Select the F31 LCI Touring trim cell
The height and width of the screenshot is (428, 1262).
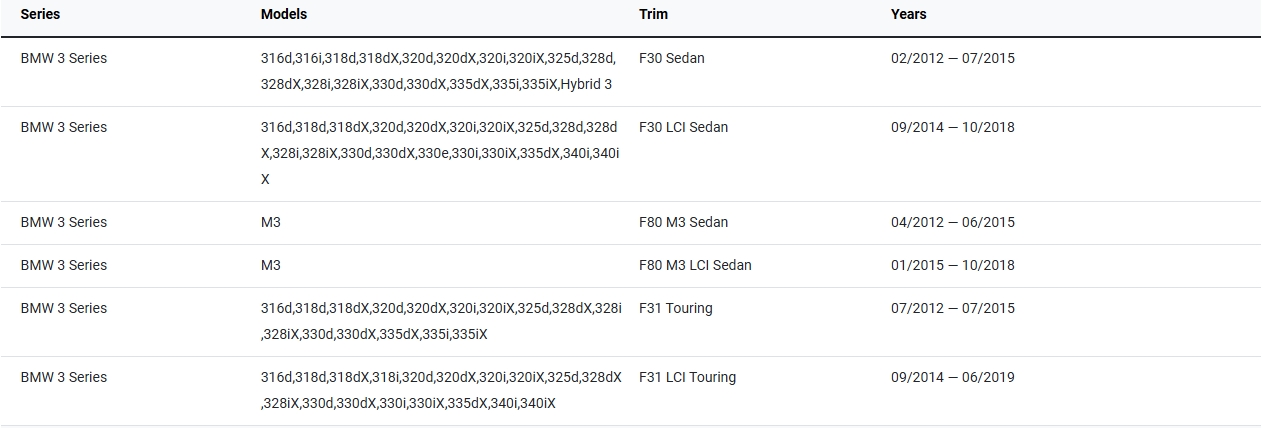click(688, 377)
